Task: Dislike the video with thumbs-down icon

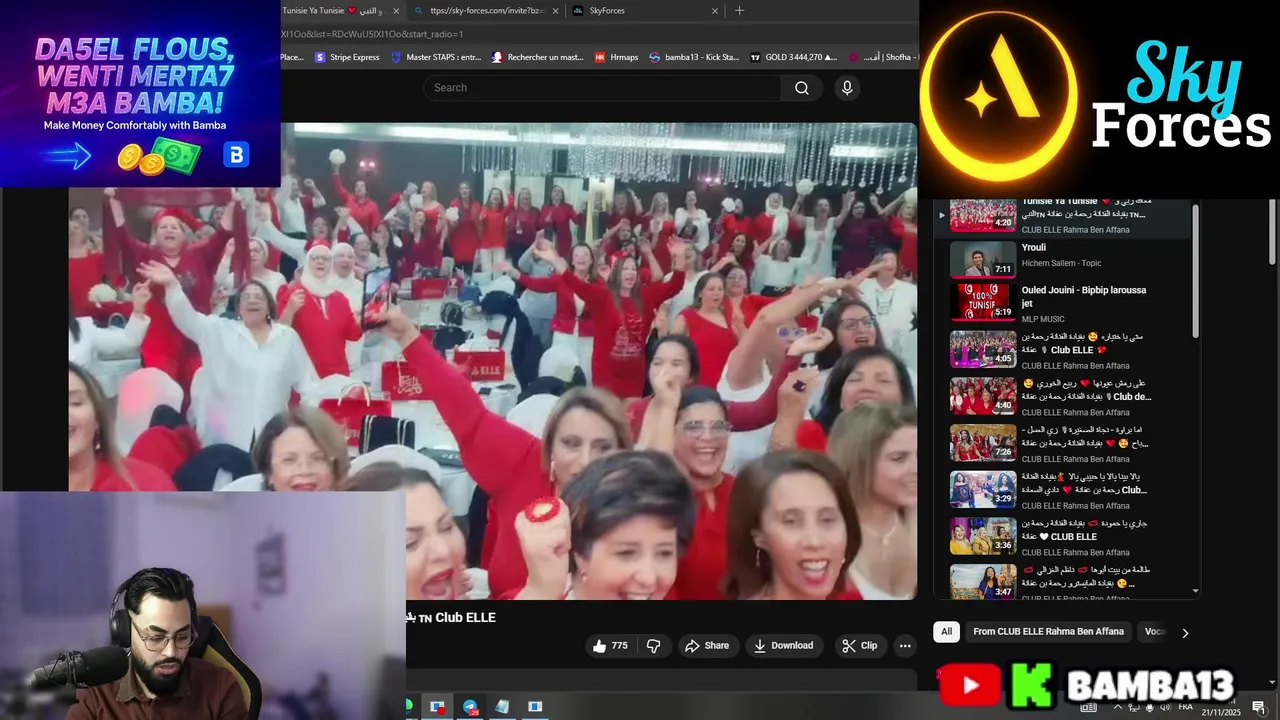Action: pyautogui.click(x=653, y=646)
